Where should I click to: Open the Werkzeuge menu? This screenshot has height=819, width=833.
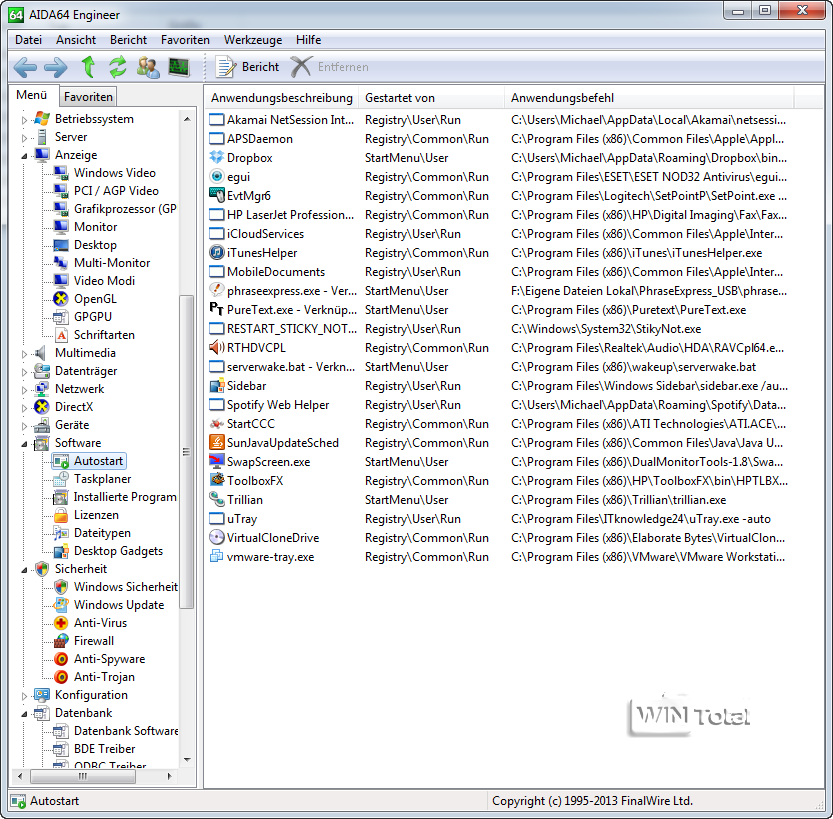252,40
